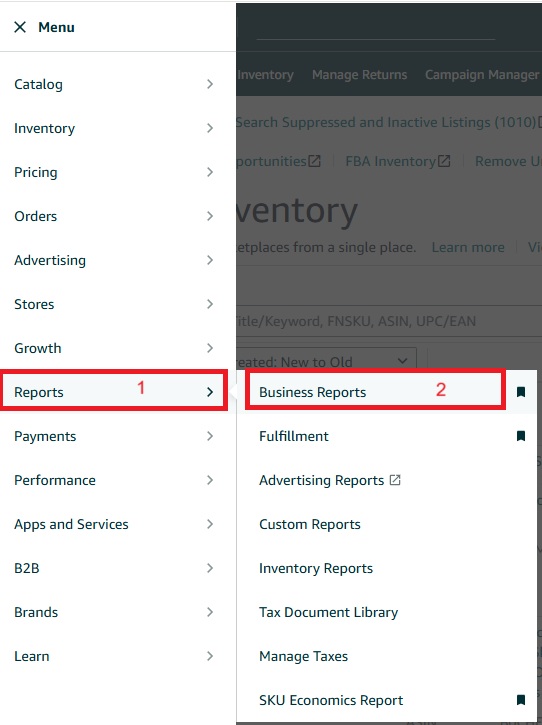Click external link icon next to FBA Inventory
This screenshot has height=725, width=542.
tap(444, 161)
